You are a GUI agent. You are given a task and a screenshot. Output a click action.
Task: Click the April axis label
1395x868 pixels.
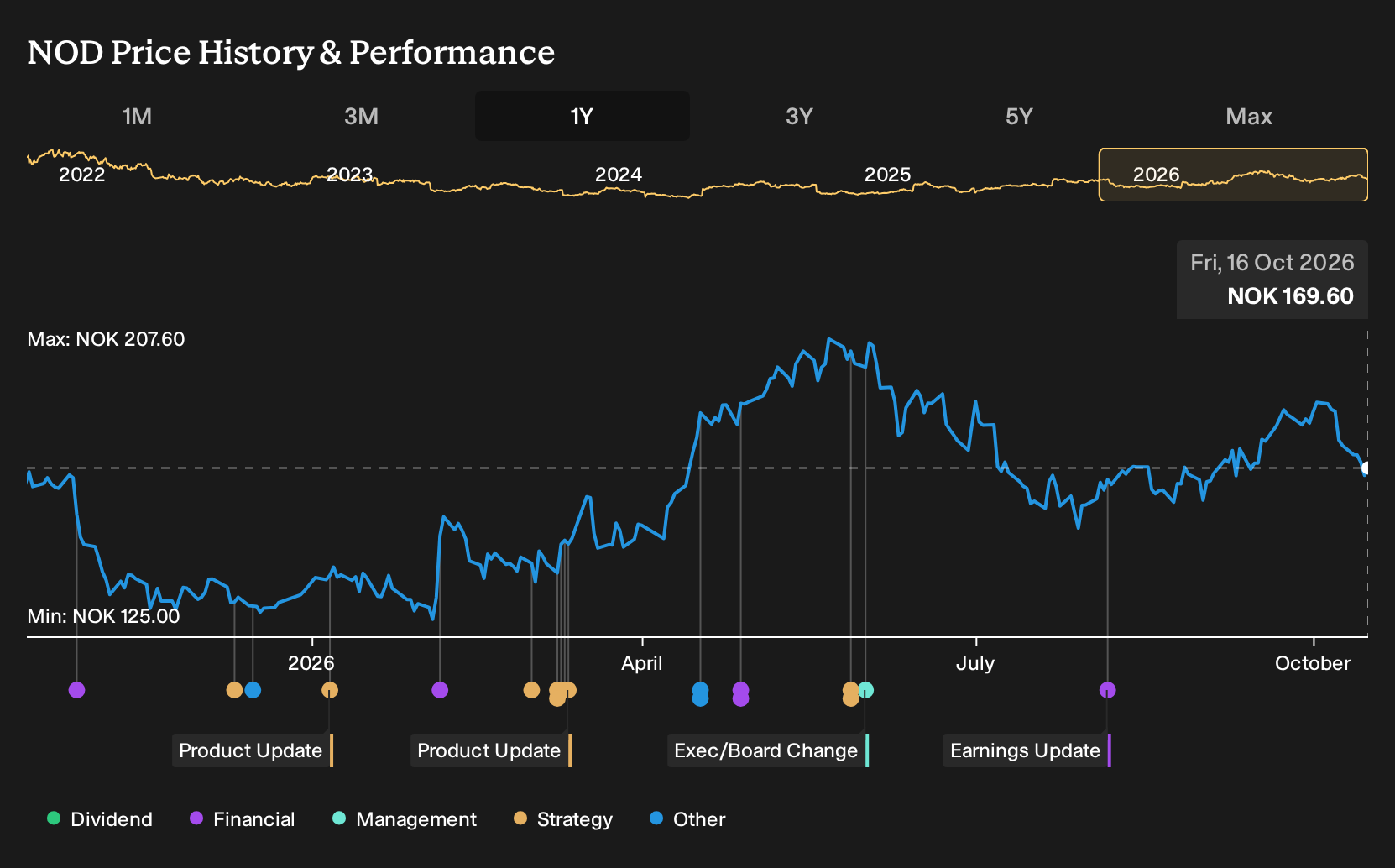[x=642, y=663]
